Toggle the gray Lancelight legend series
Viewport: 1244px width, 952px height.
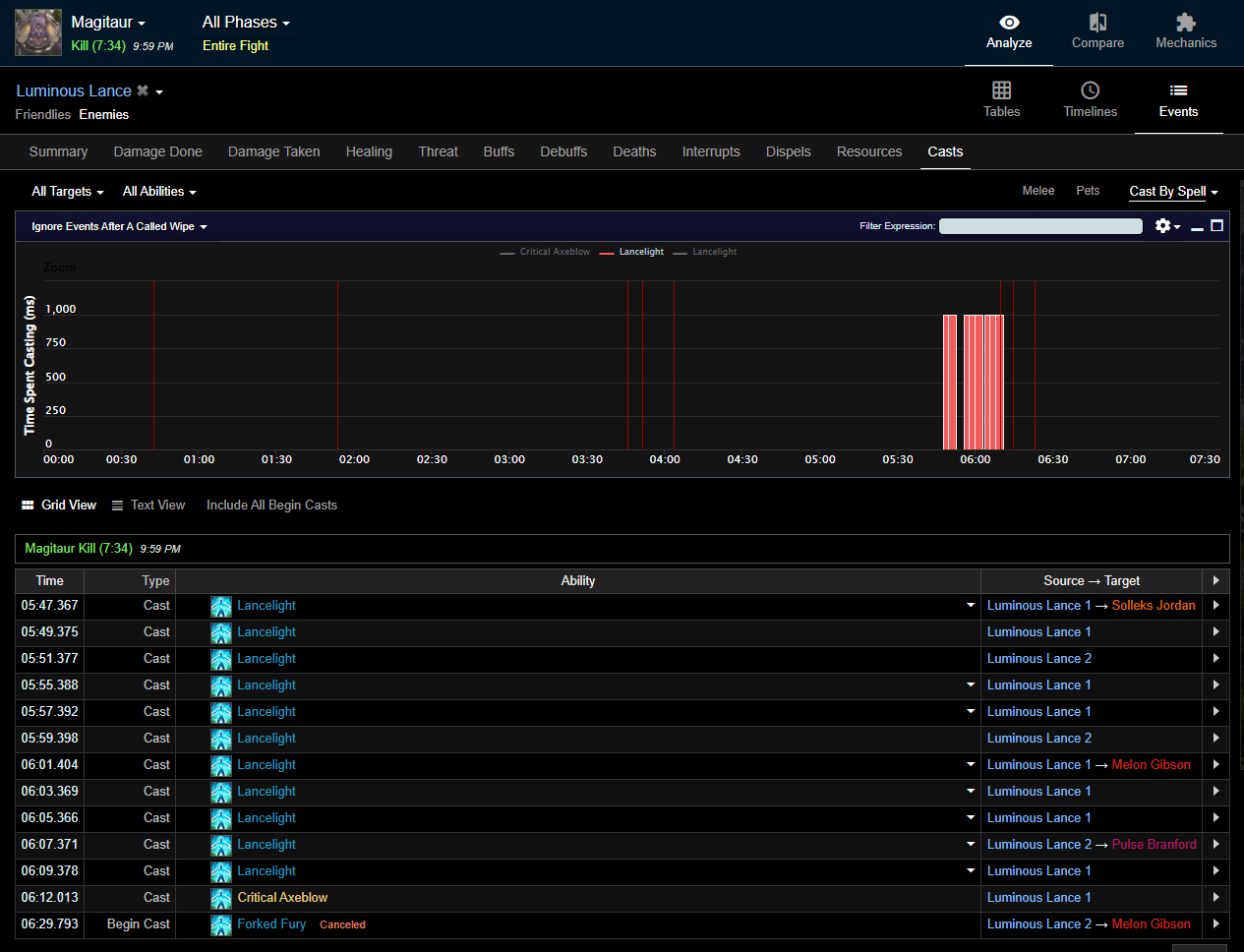pyautogui.click(x=704, y=252)
